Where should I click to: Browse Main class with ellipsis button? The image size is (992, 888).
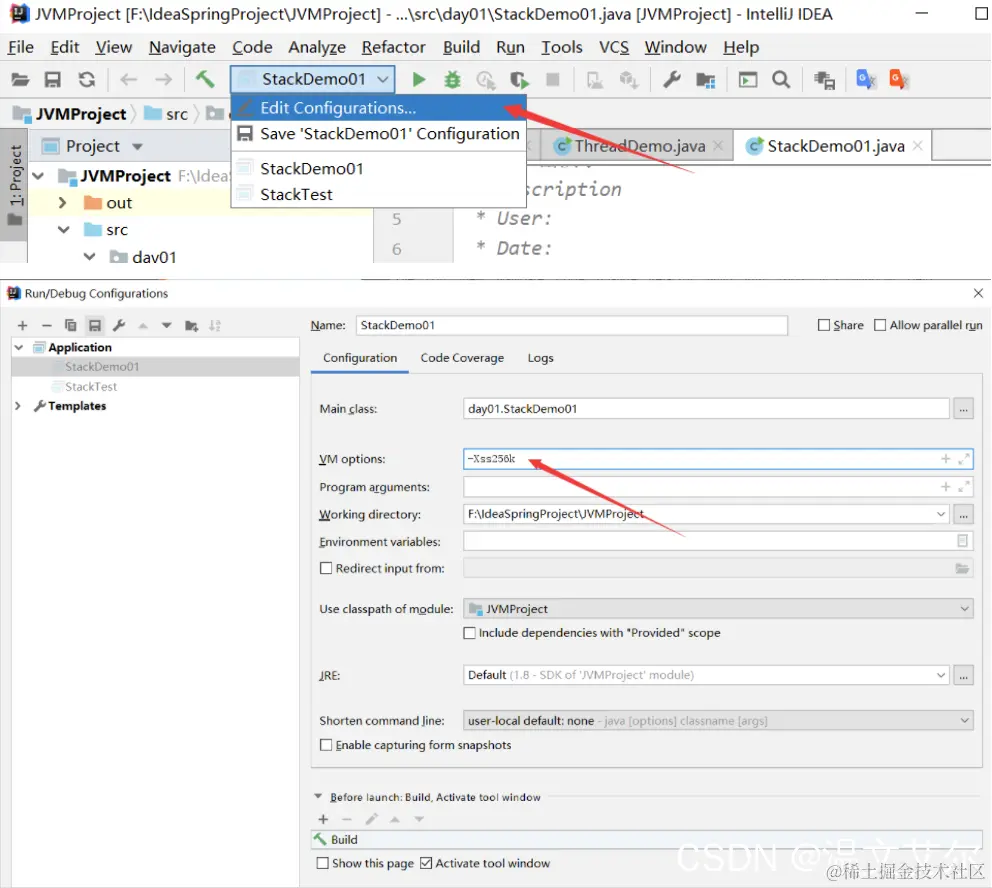pos(963,409)
